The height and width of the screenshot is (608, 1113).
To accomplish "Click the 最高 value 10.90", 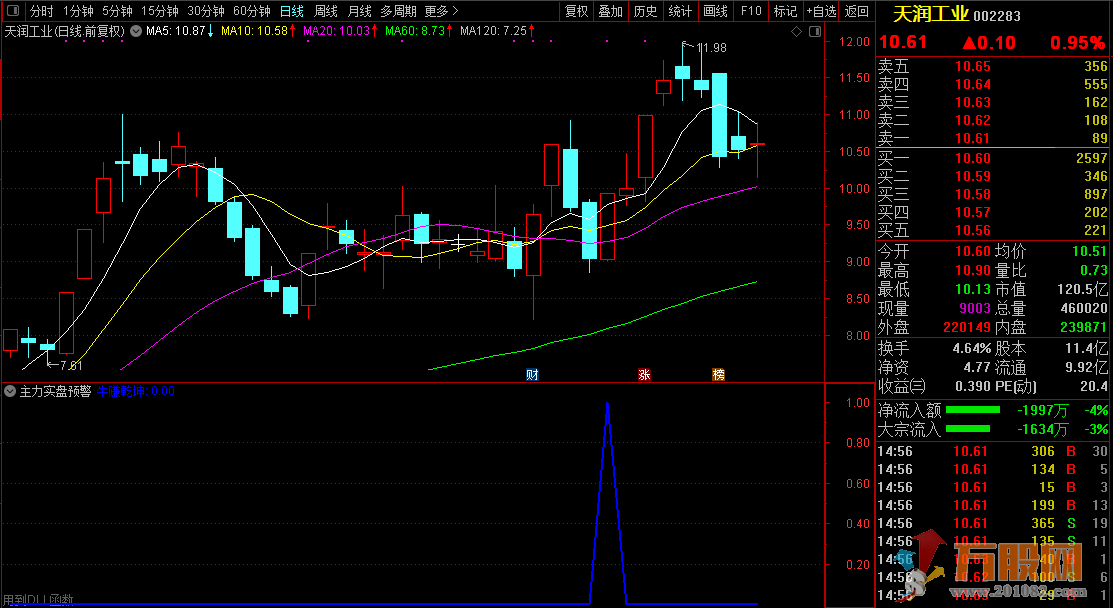I will (972, 270).
